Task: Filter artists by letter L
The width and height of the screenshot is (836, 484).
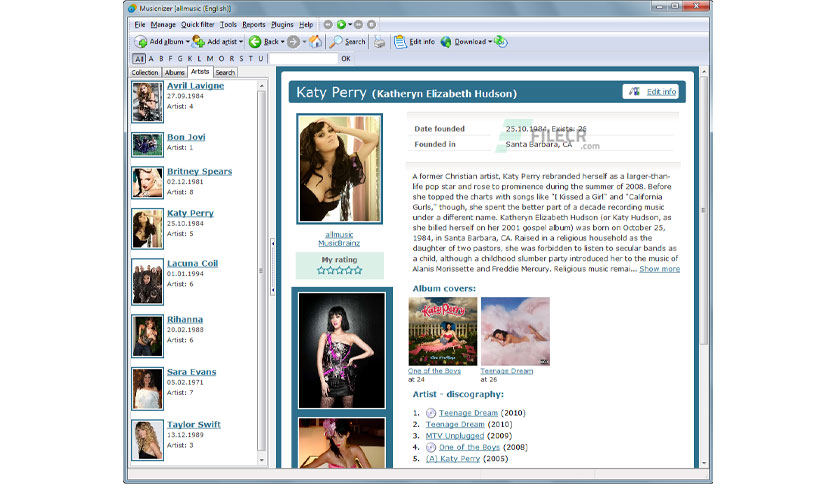Action: 199,59
